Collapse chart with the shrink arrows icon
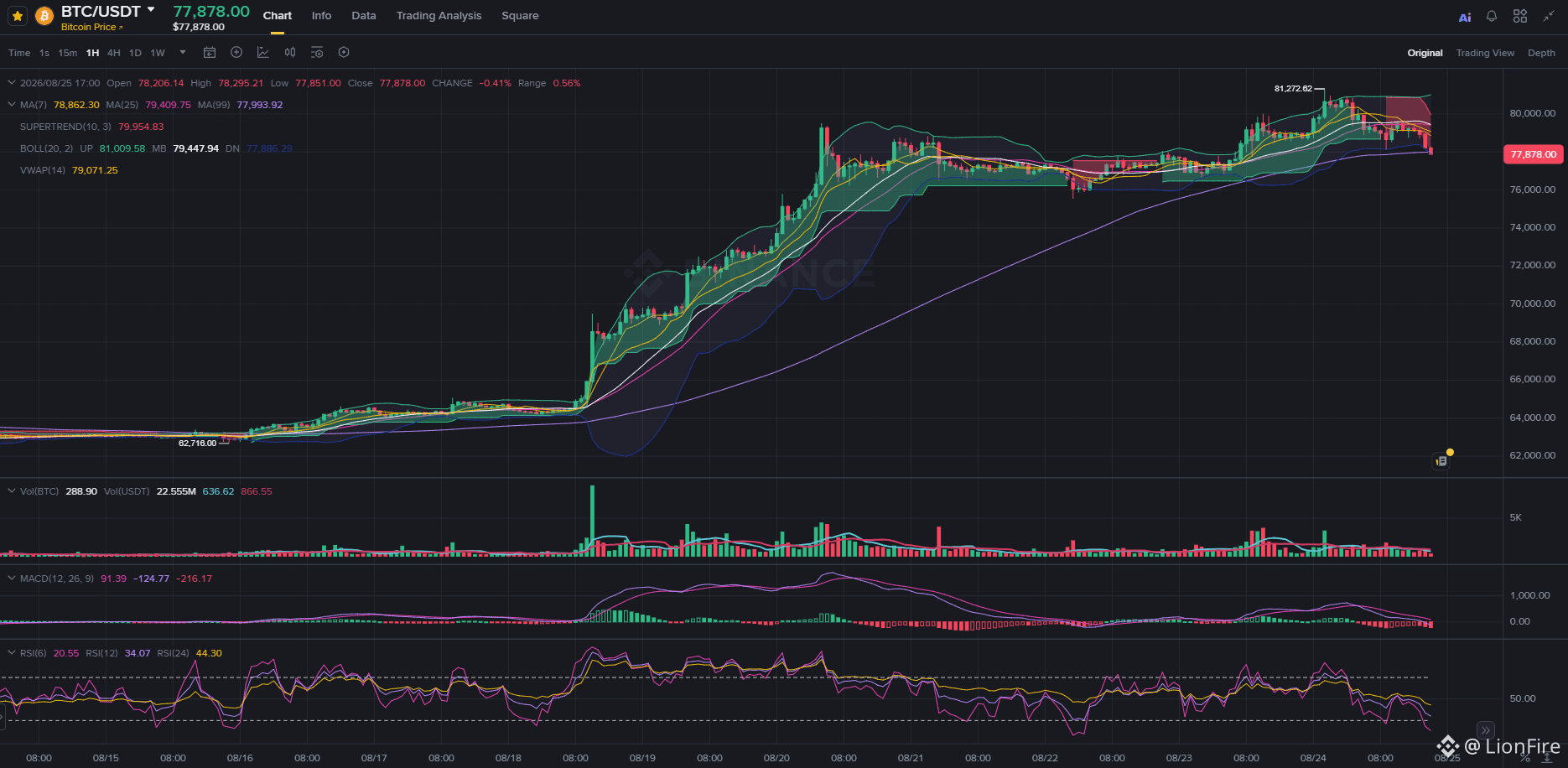This screenshot has width=1568, height=768. click(1549, 16)
